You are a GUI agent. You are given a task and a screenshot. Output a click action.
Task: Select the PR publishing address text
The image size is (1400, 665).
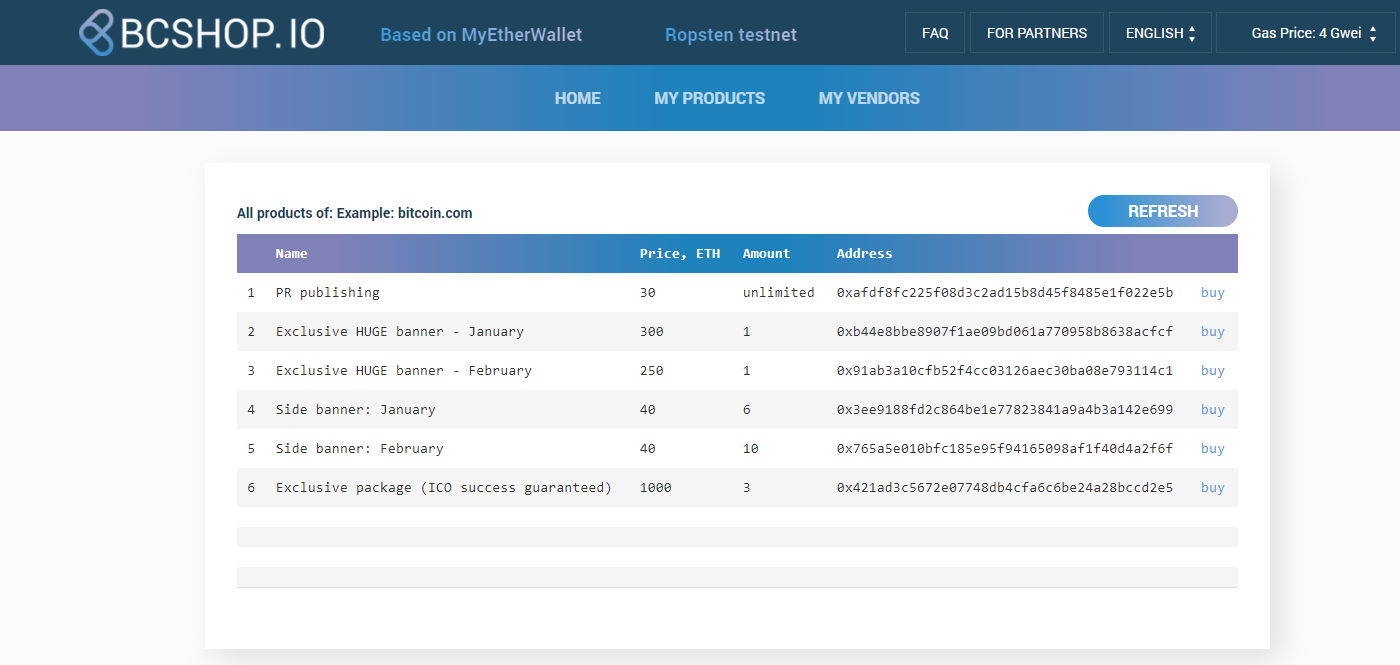click(x=1005, y=293)
